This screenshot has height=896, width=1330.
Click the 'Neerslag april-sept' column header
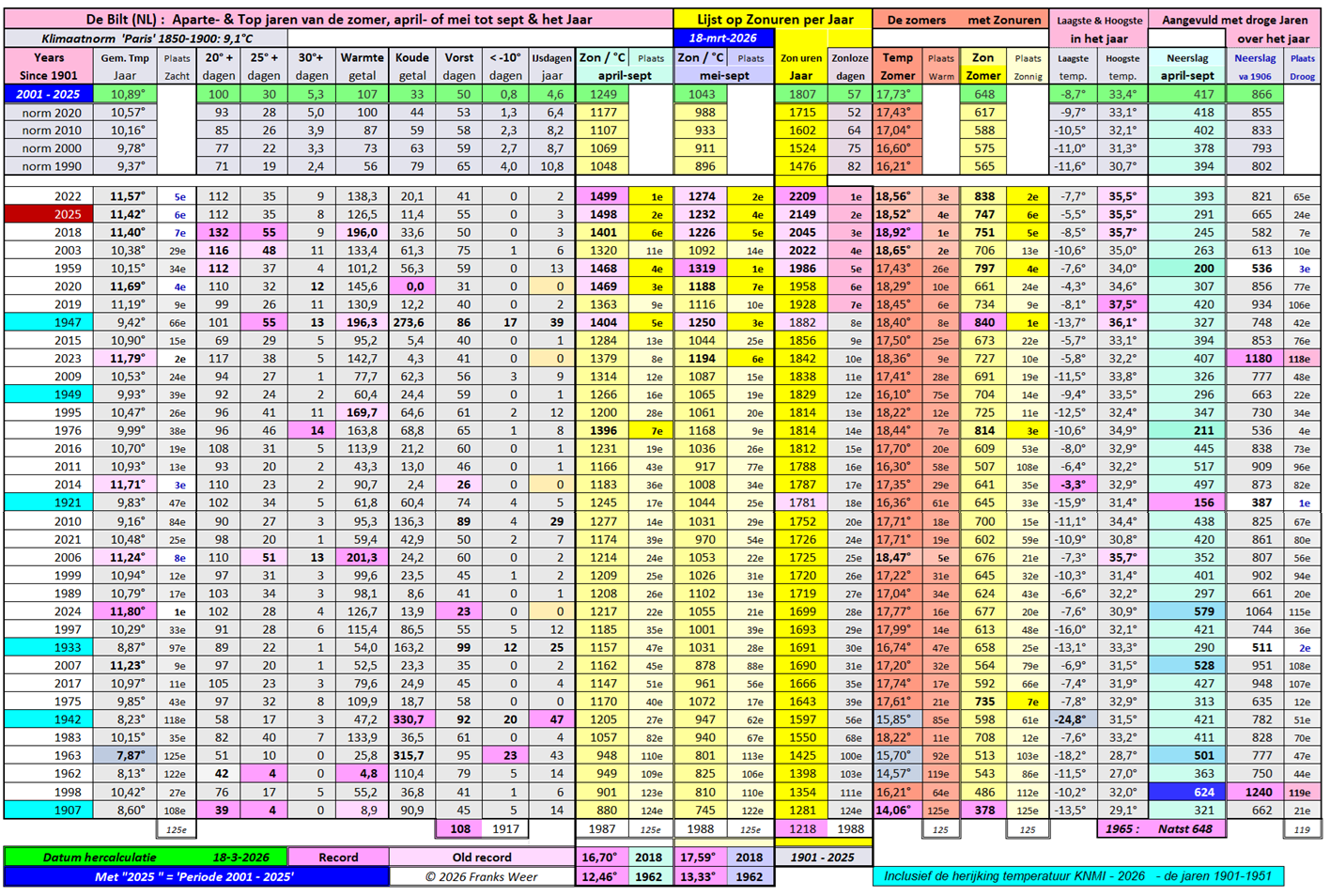[x=1187, y=67]
